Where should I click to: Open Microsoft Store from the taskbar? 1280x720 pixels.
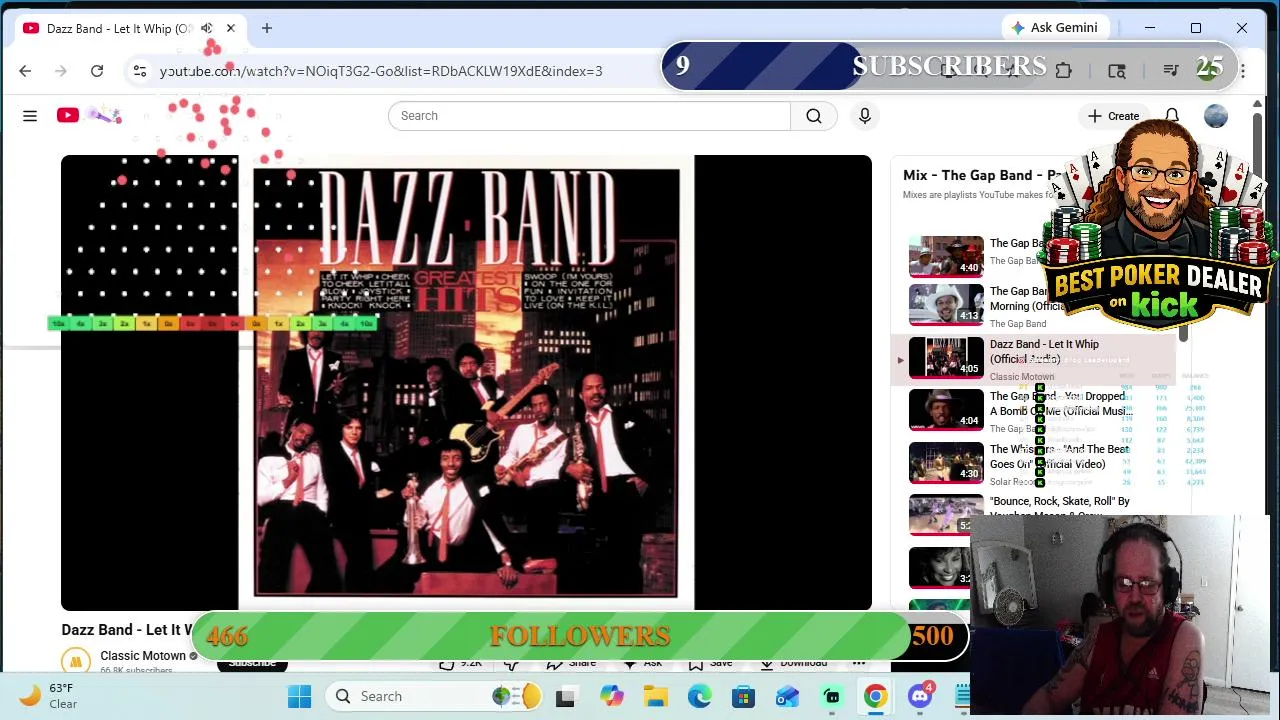click(743, 697)
